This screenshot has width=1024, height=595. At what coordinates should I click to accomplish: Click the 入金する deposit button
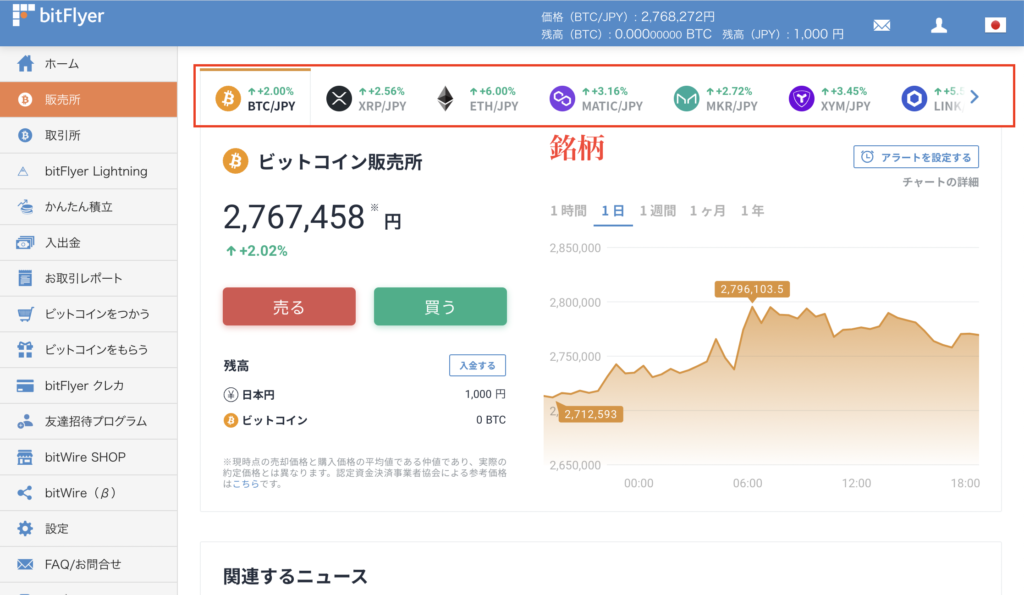tap(478, 365)
